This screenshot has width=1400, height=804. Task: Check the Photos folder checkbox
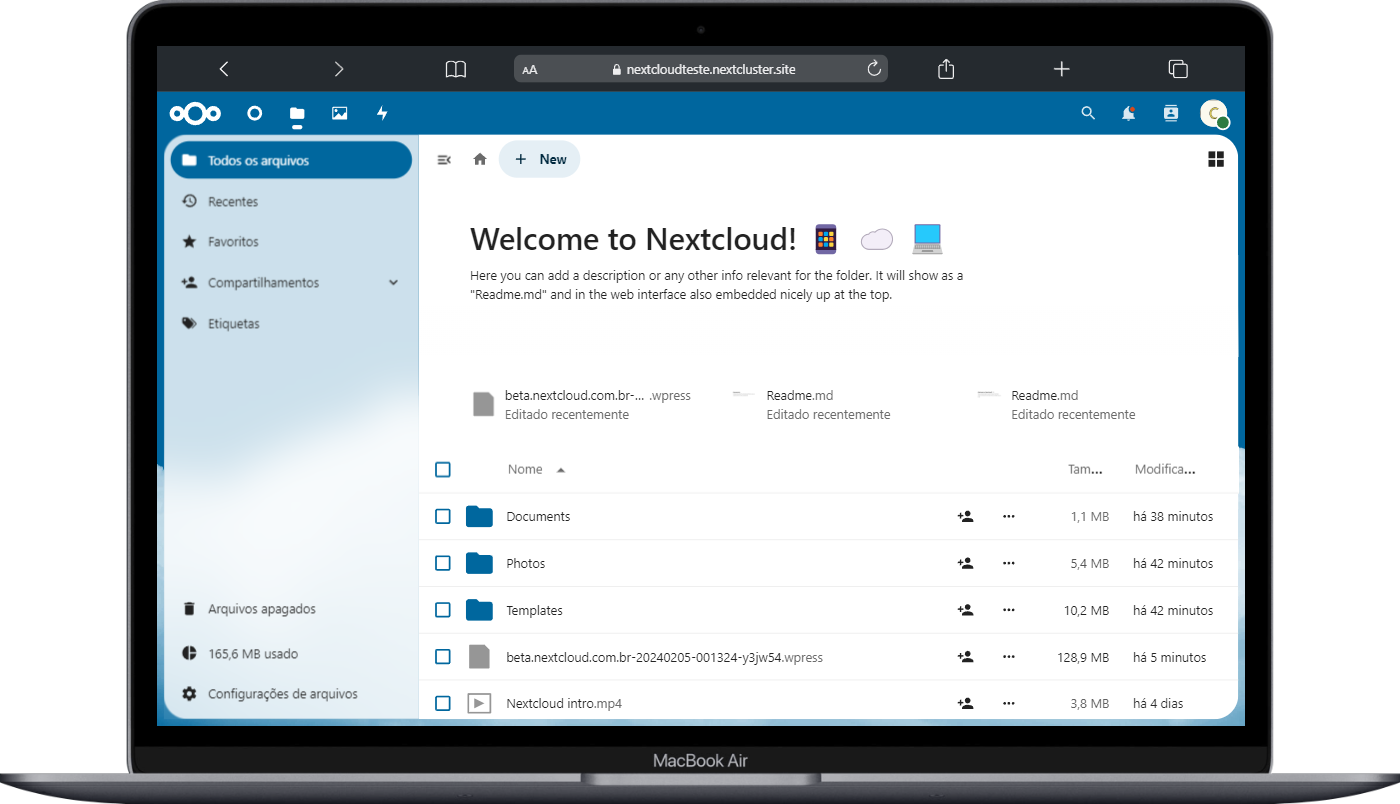click(443, 564)
